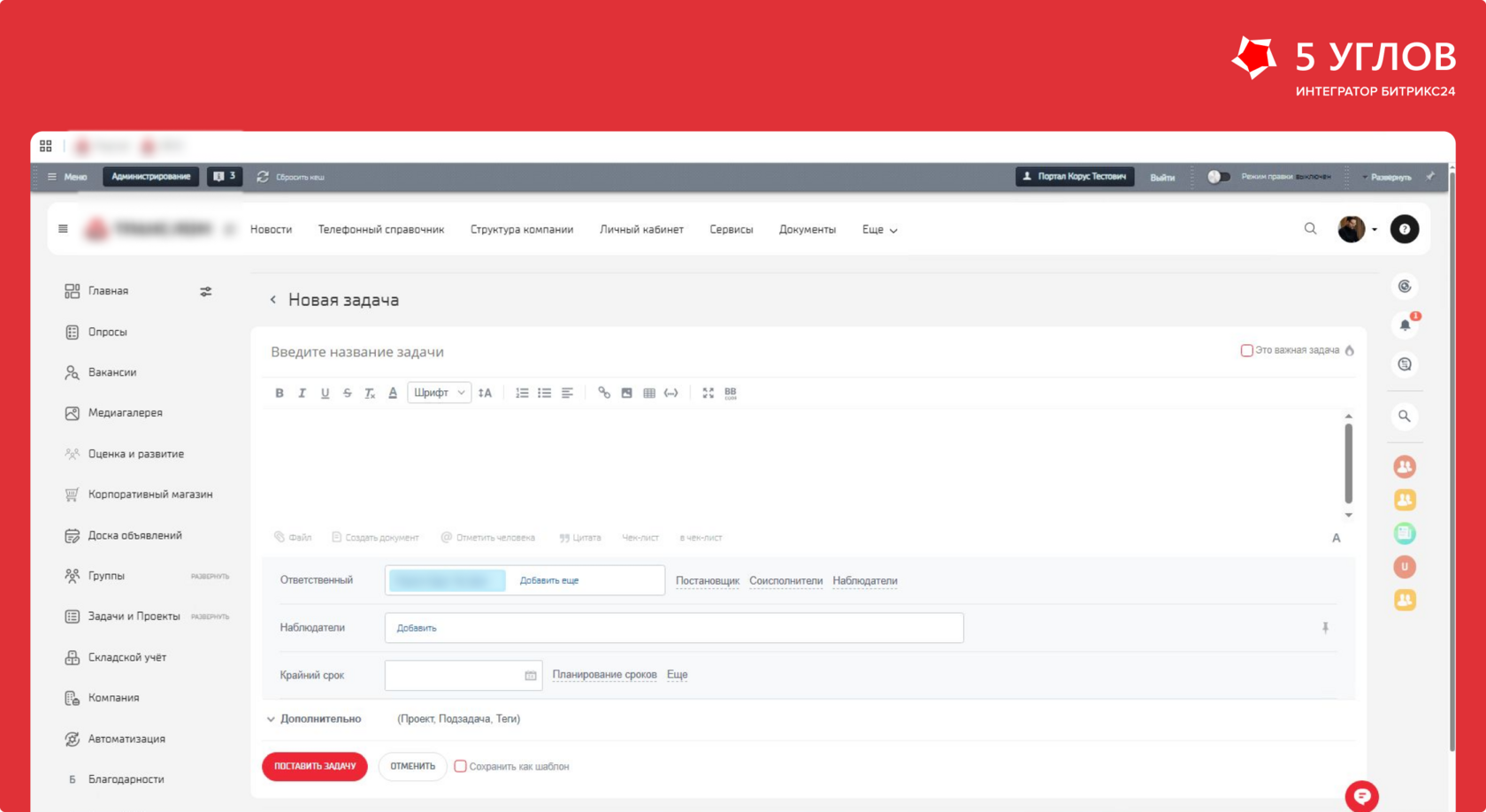The width and height of the screenshot is (1486, 812).
Task: Open text alignment options
Action: pos(567,393)
